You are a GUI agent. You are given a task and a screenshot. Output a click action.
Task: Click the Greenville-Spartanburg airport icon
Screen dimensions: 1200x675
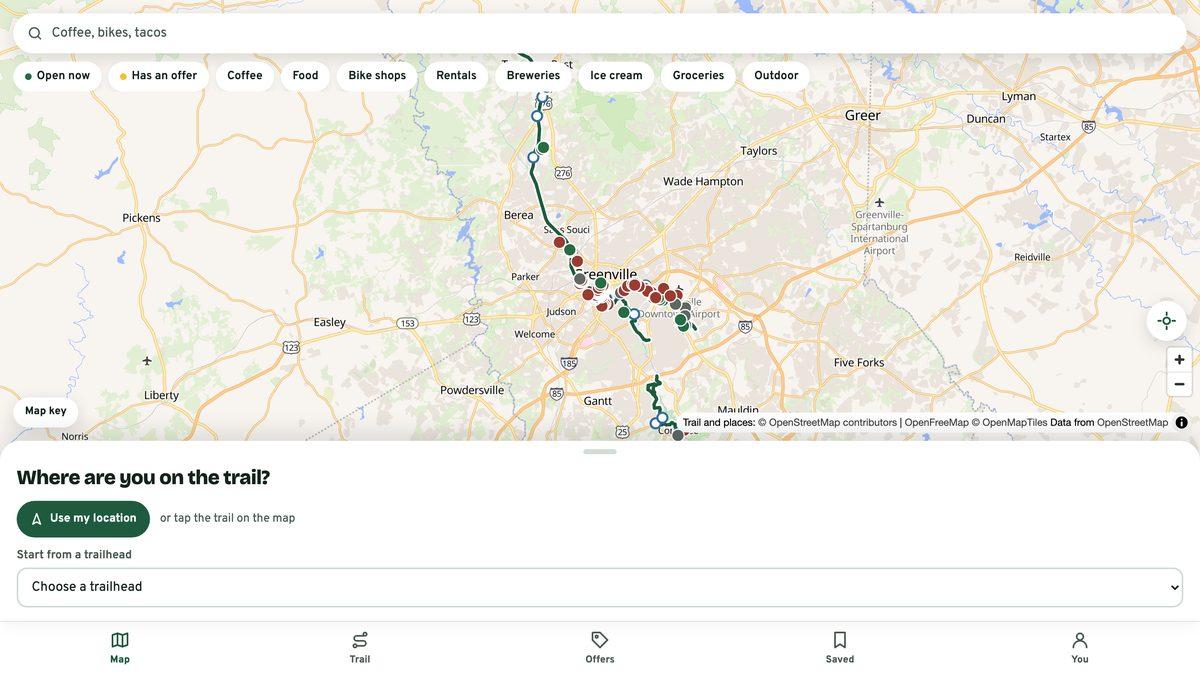[x=879, y=202]
